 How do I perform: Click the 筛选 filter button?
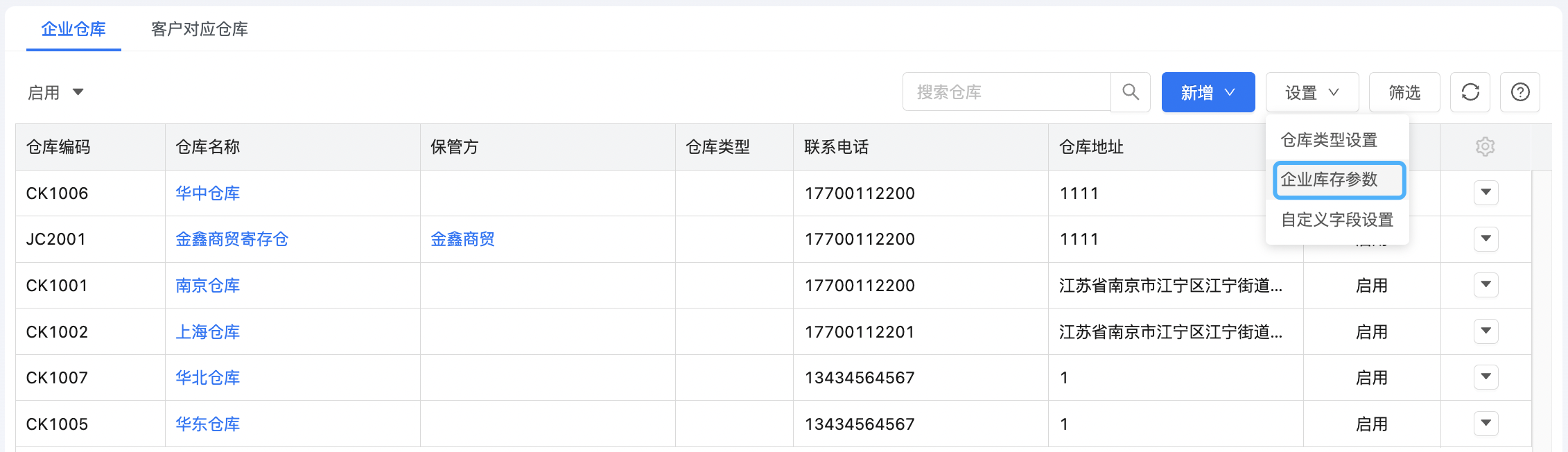(1404, 92)
